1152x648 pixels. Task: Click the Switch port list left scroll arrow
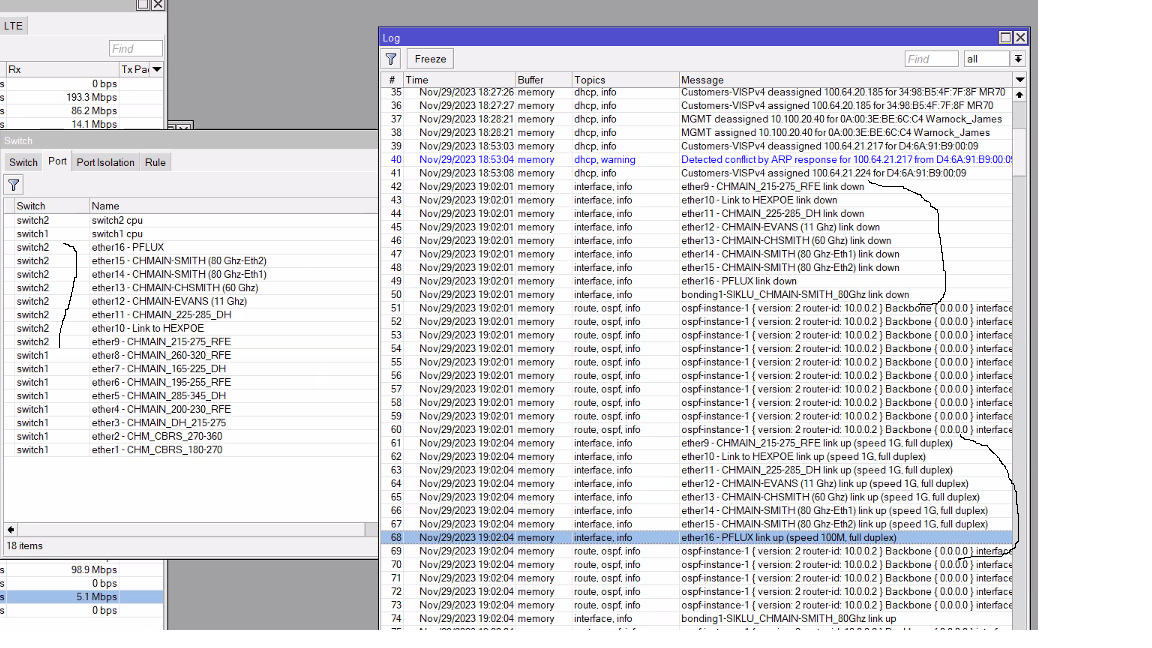point(11,529)
